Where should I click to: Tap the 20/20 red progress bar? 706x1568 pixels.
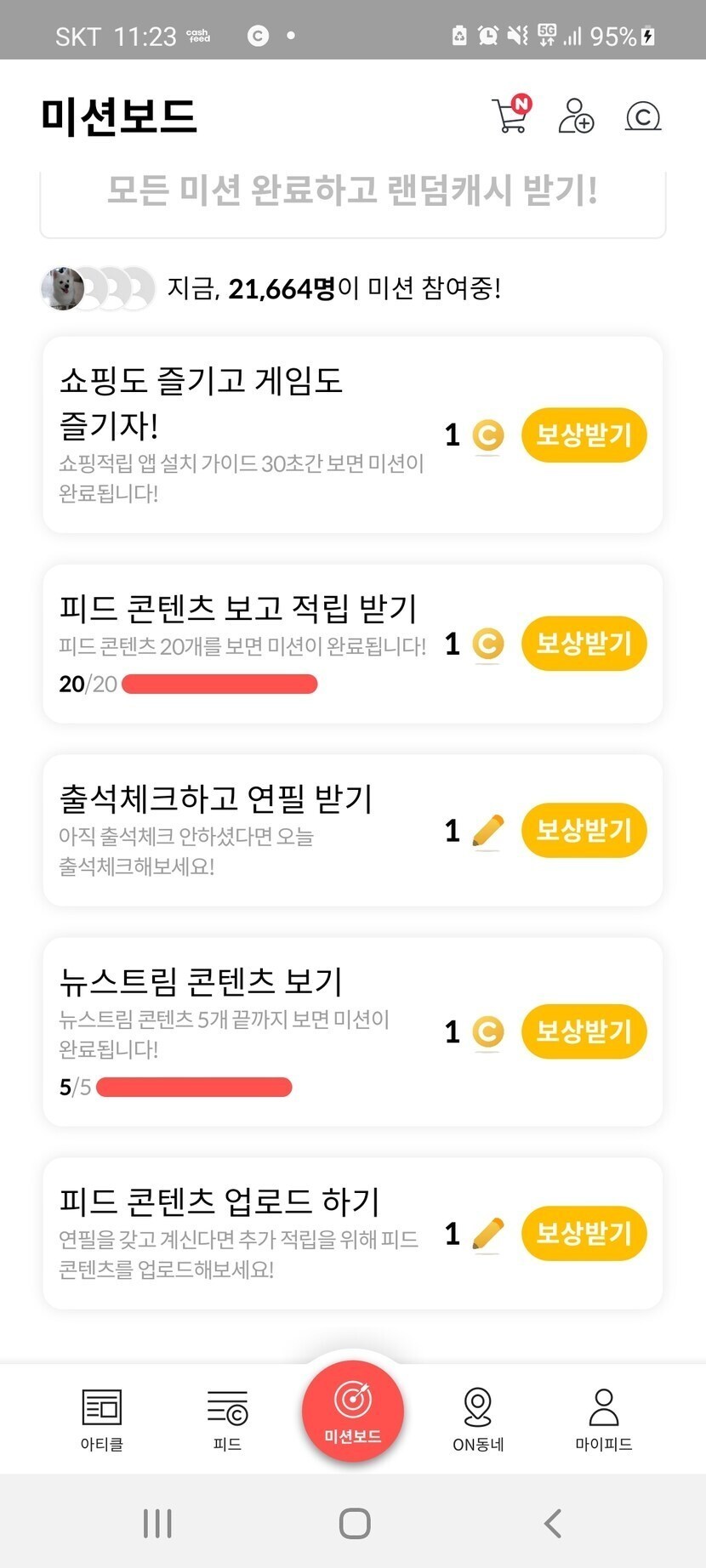(x=219, y=685)
